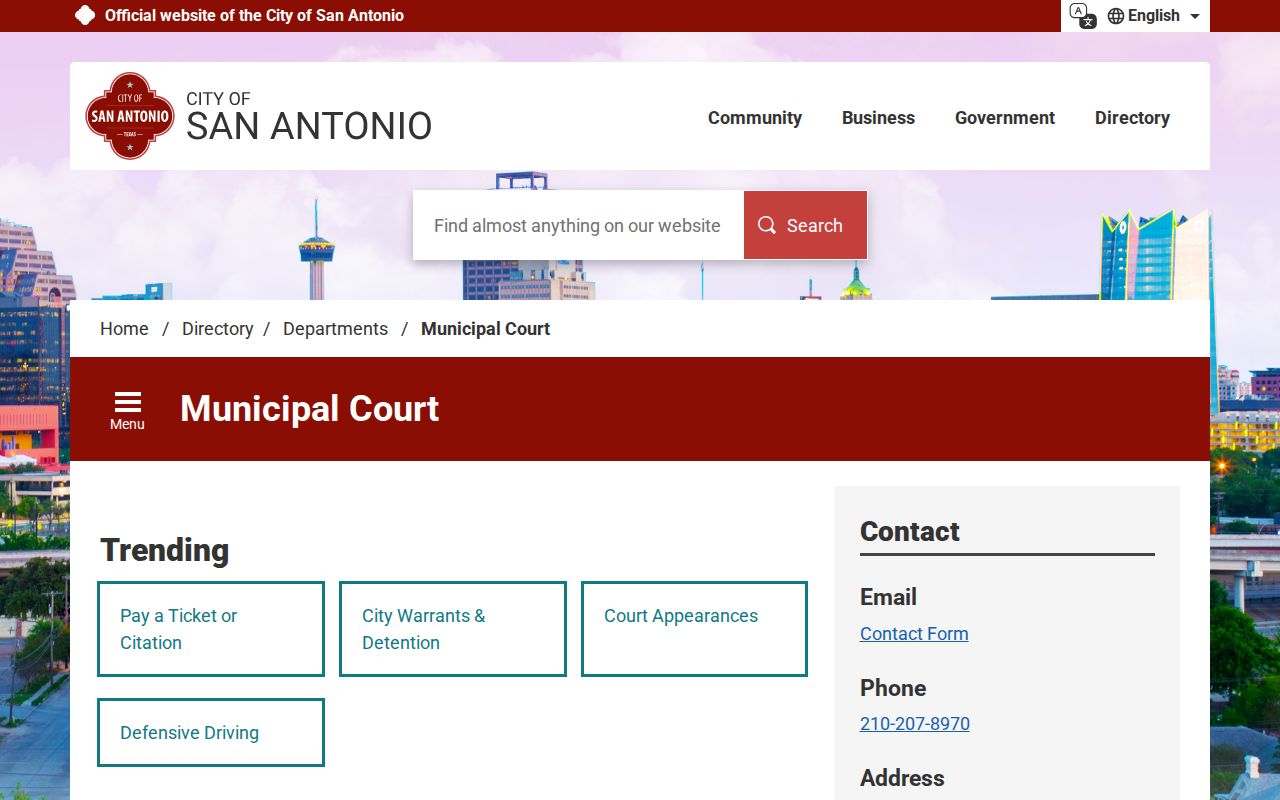This screenshot has height=800, width=1280.
Task: Go to Departments breadcrumb link
Action: (335, 329)
